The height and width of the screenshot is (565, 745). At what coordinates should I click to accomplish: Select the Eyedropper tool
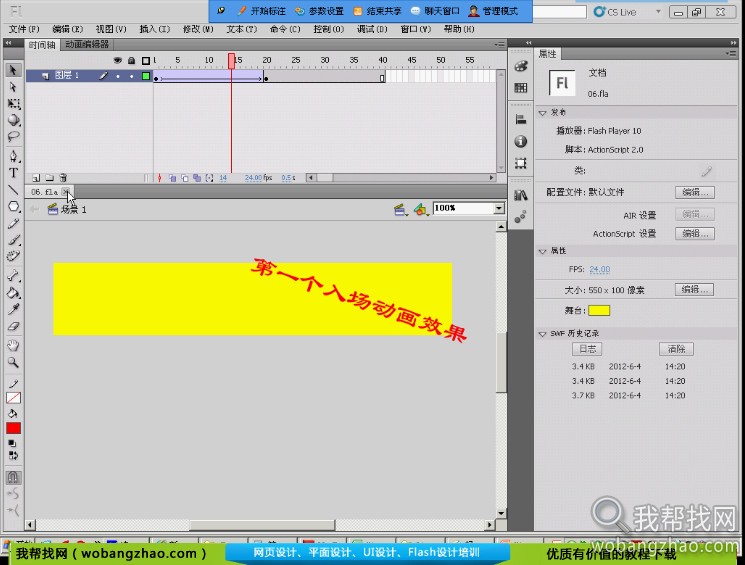click(13, 309)
